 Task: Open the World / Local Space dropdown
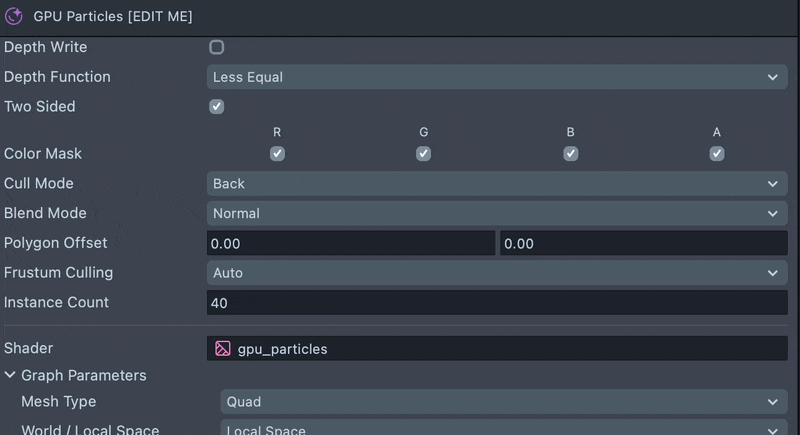pos(504,430)
